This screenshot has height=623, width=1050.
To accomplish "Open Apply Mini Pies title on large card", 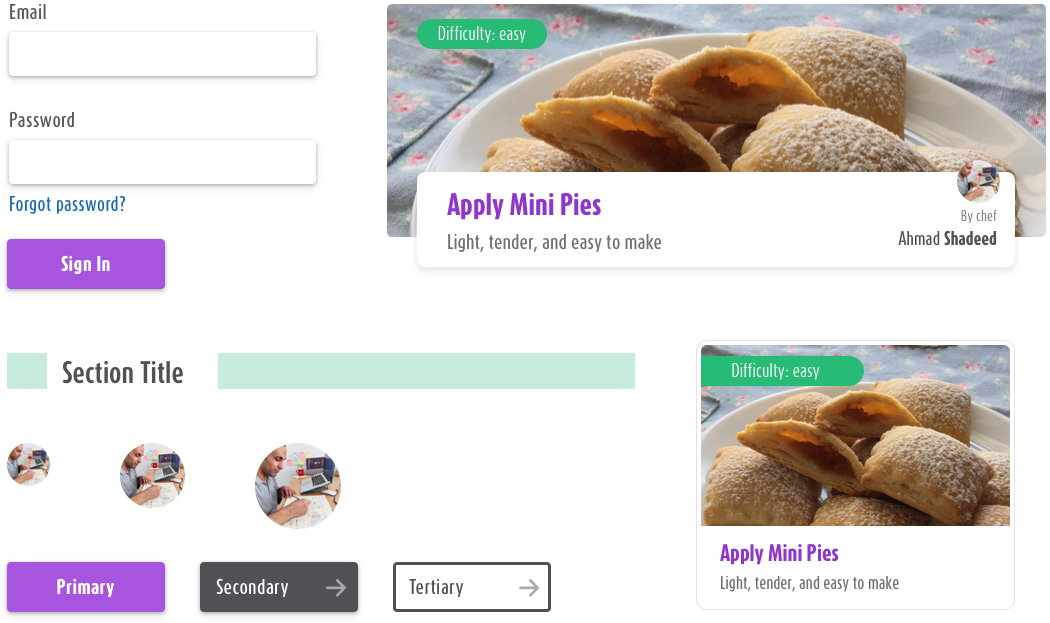I will [x=524, y=205].
